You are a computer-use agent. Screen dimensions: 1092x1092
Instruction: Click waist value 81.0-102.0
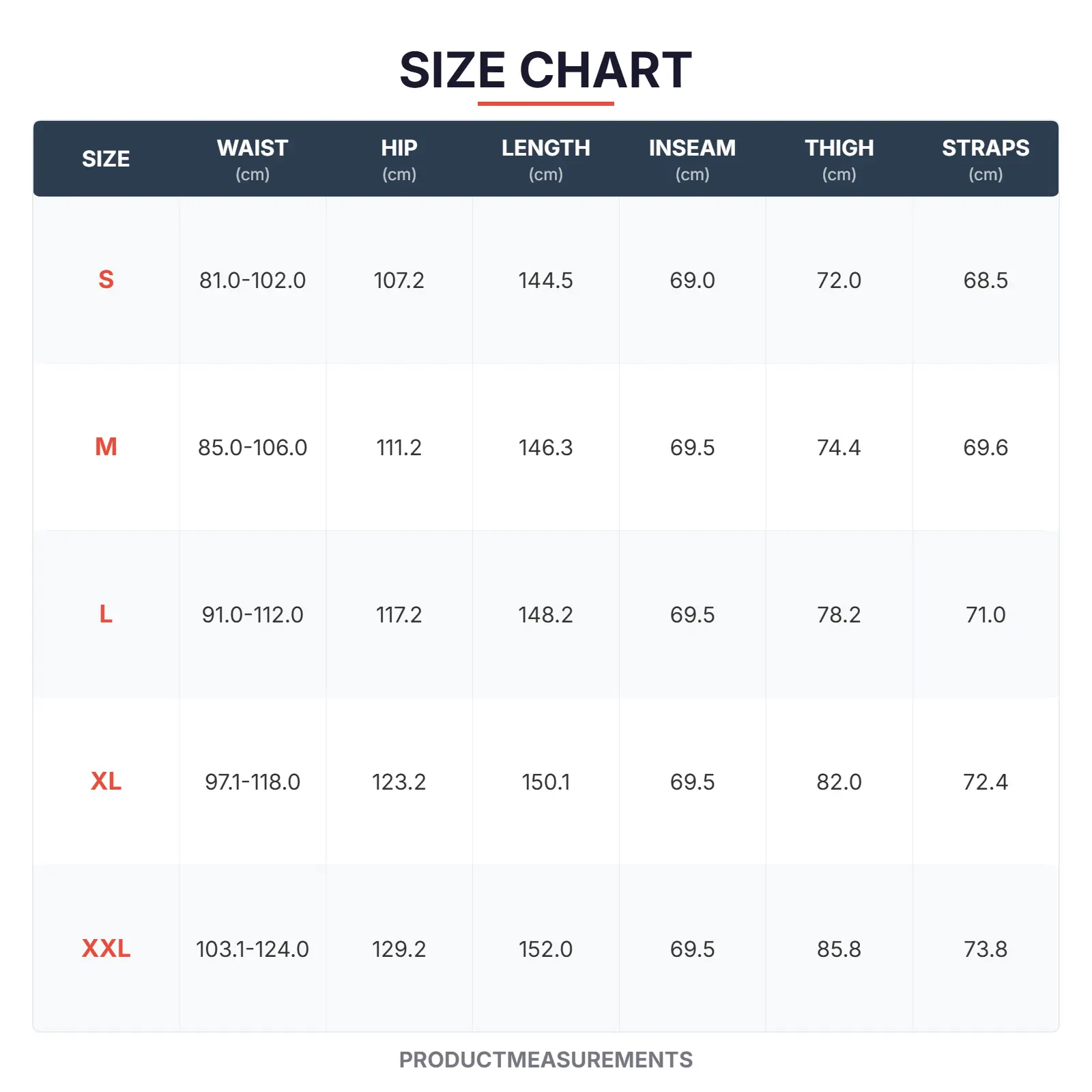[253, 281]
